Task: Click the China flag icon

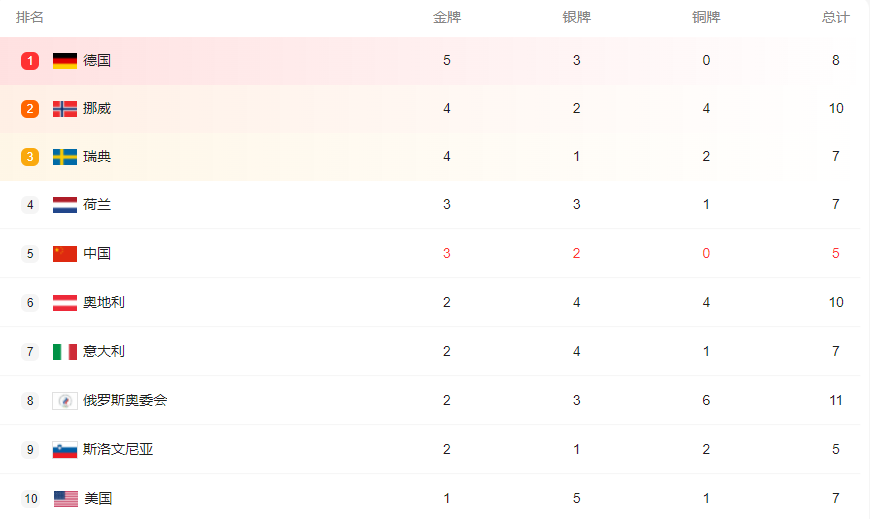Action: 65,254
